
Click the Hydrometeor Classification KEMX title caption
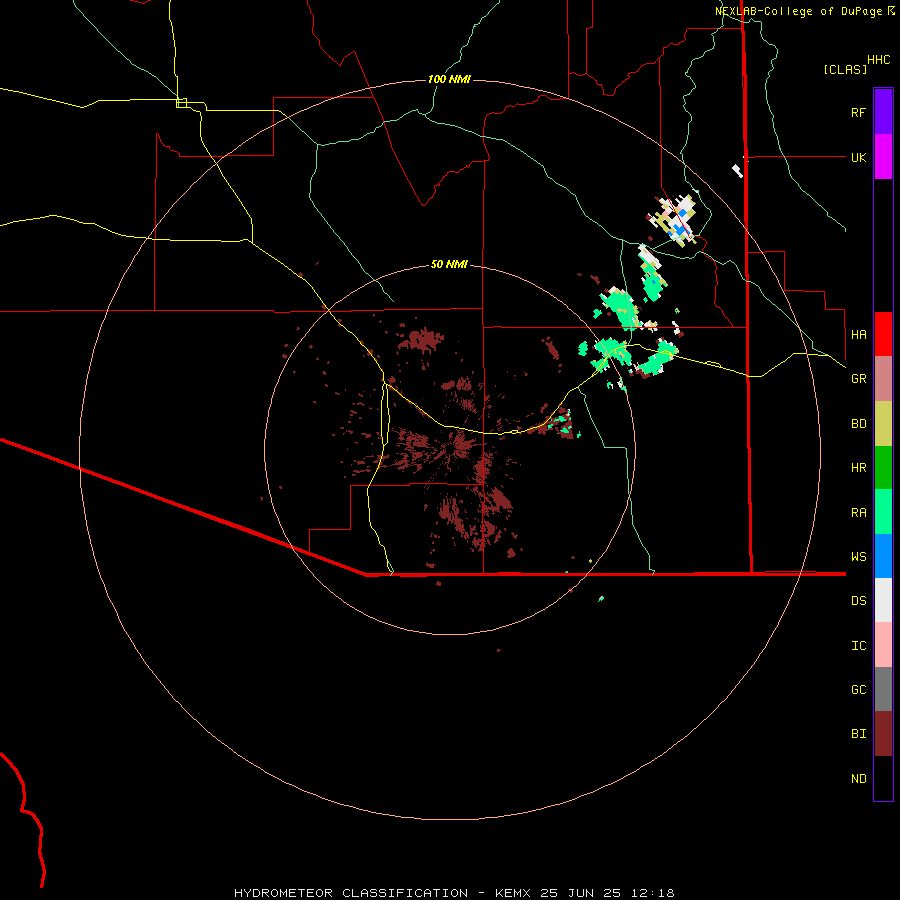[454, 893]
